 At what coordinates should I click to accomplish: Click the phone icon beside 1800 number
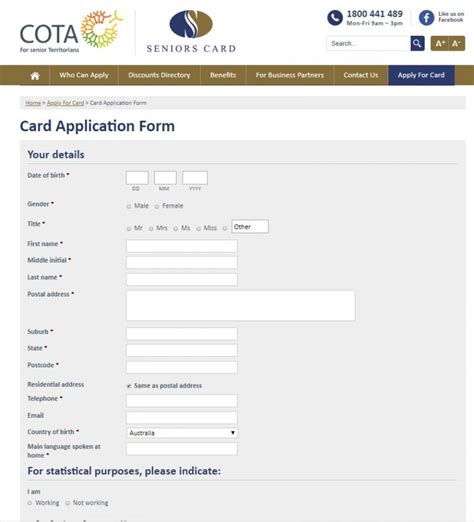(x=335, y=18)
